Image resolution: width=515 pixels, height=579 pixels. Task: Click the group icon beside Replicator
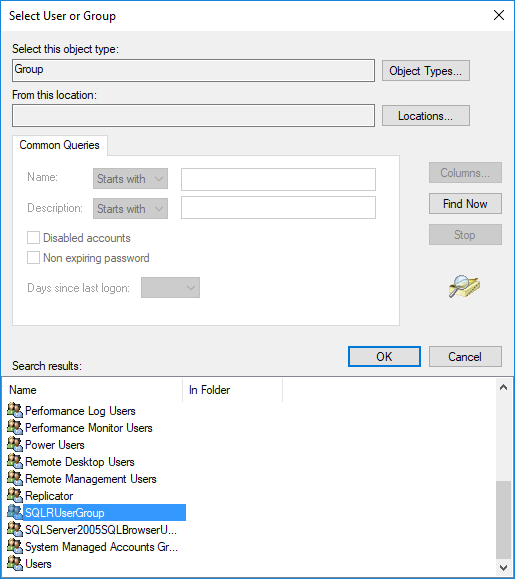[15, 495]
